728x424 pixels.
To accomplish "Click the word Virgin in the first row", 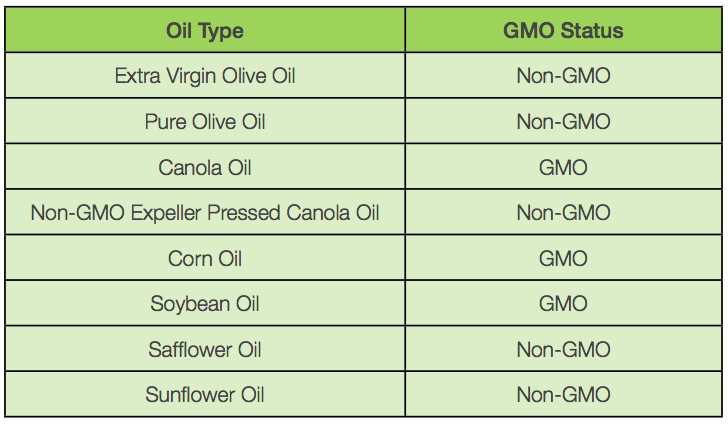I will [188, 76].
